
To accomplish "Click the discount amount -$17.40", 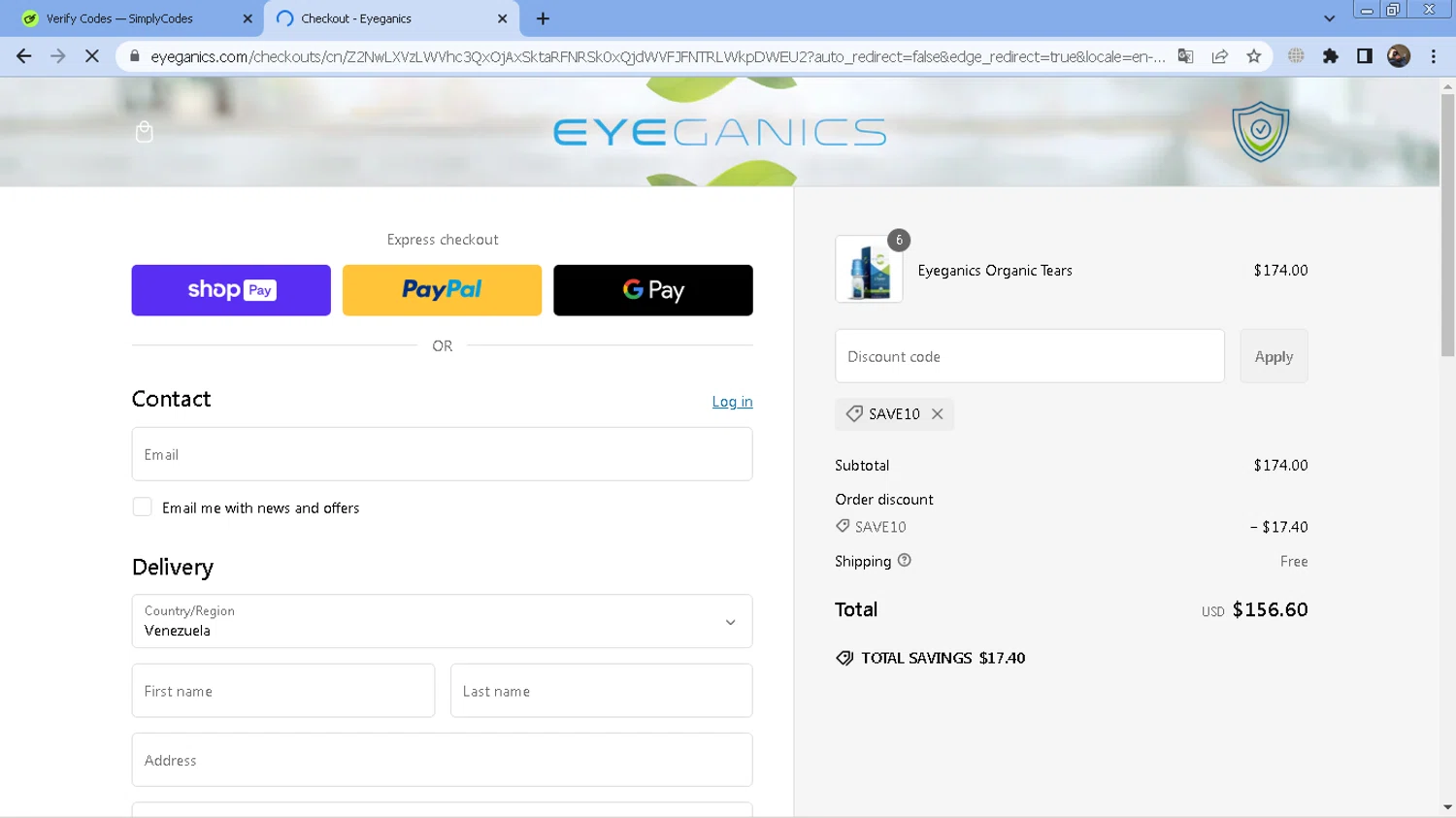I will pyautogui.click(x=1278, y=527).
